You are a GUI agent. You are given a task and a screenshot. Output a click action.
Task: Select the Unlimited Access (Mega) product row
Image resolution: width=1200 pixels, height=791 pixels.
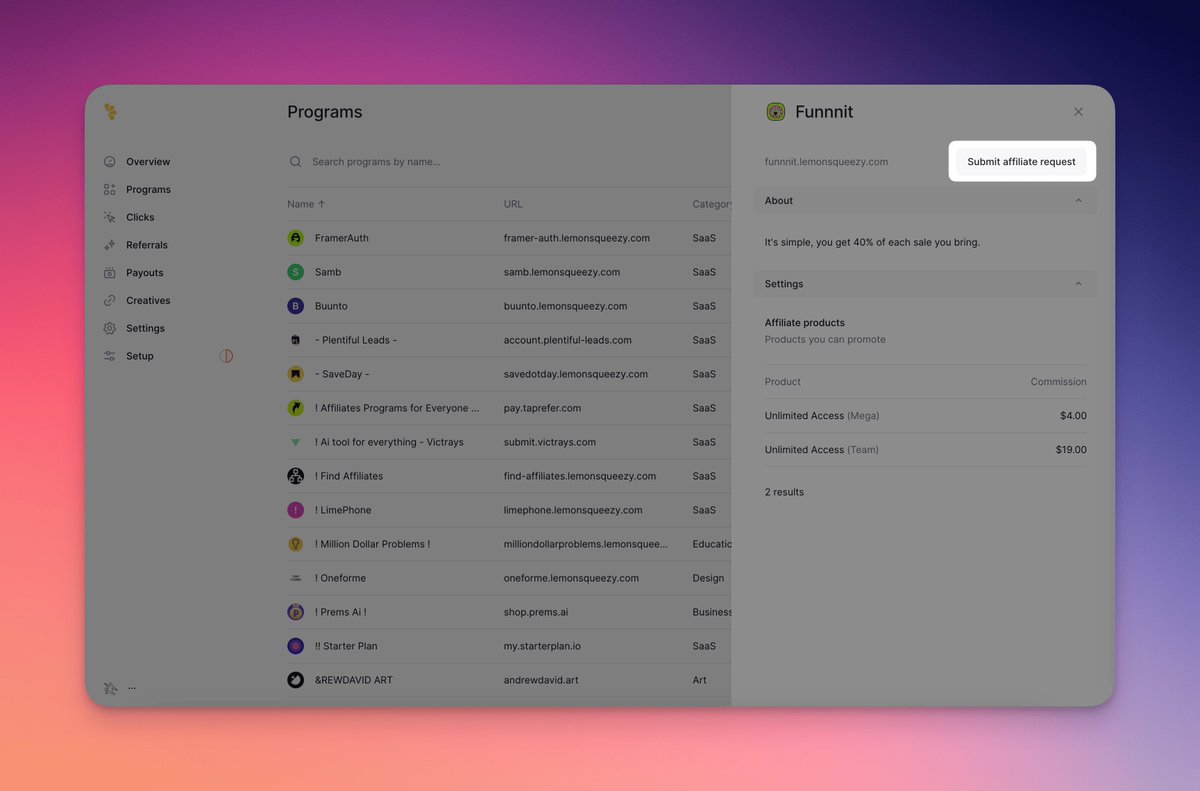tap(925, 416)
